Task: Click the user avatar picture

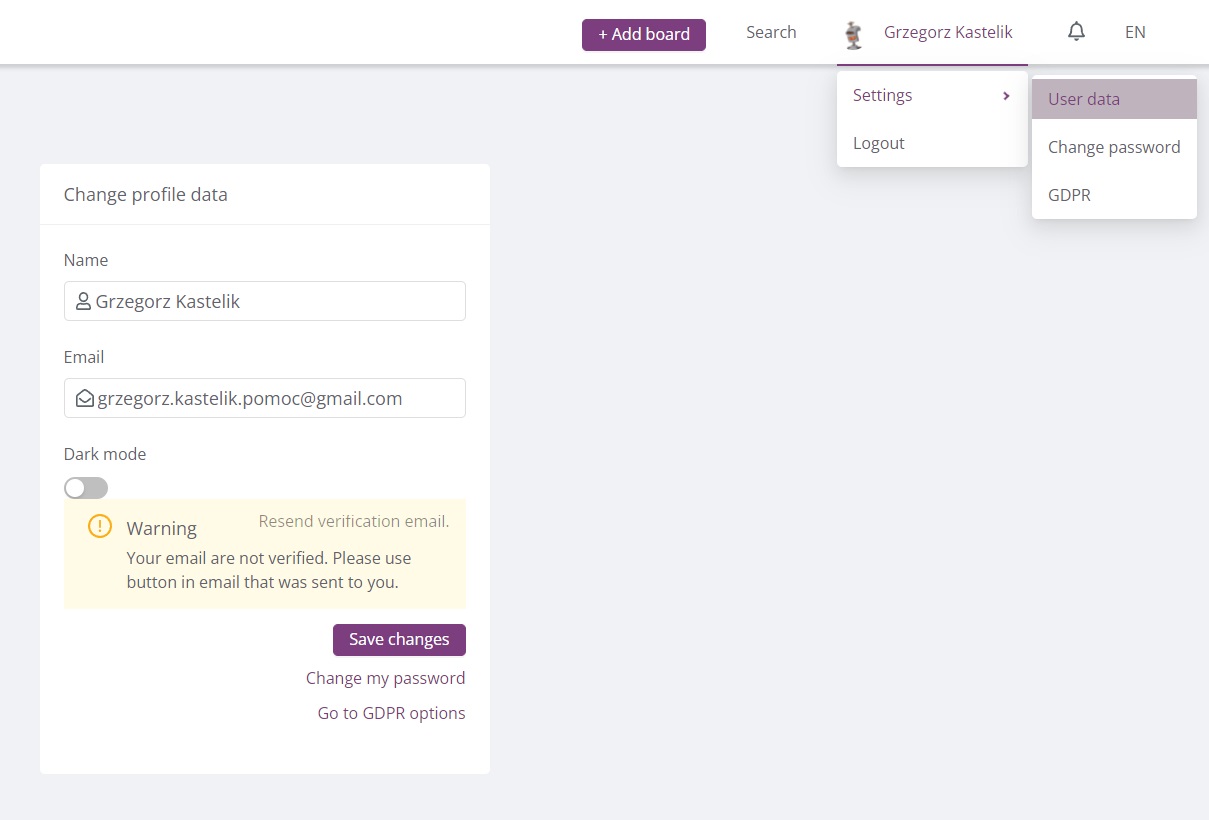Action: [853, 35]
